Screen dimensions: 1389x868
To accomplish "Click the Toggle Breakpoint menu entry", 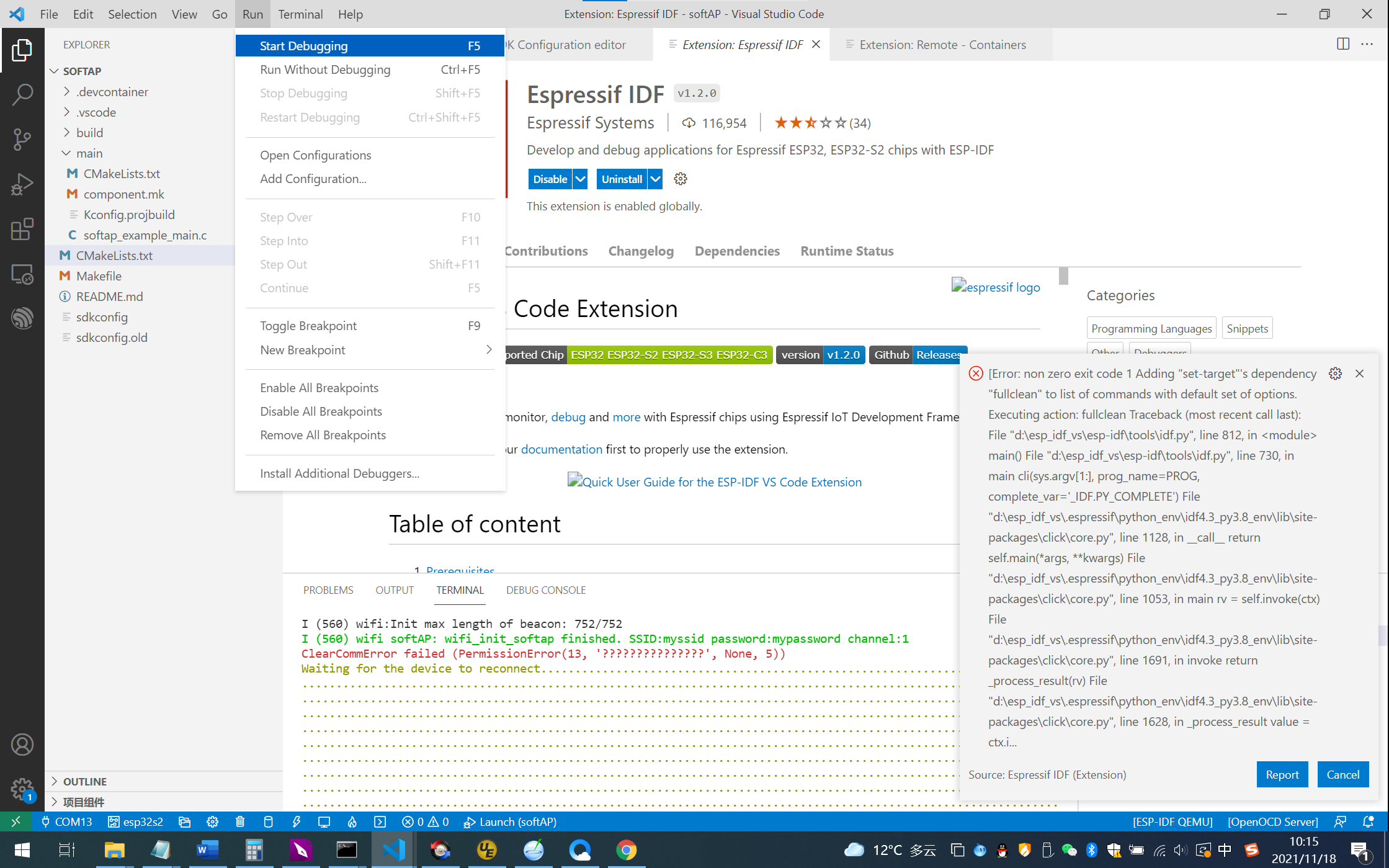I will pyautogui.click(x=308, y=325).
